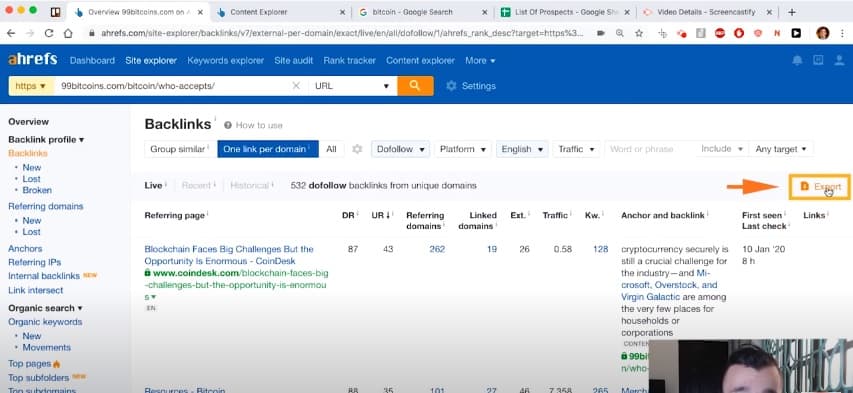Click the ahrefs logo
The width and height of the screenshot is (853, 393).
pyautogui.click(x=33, y=59)
